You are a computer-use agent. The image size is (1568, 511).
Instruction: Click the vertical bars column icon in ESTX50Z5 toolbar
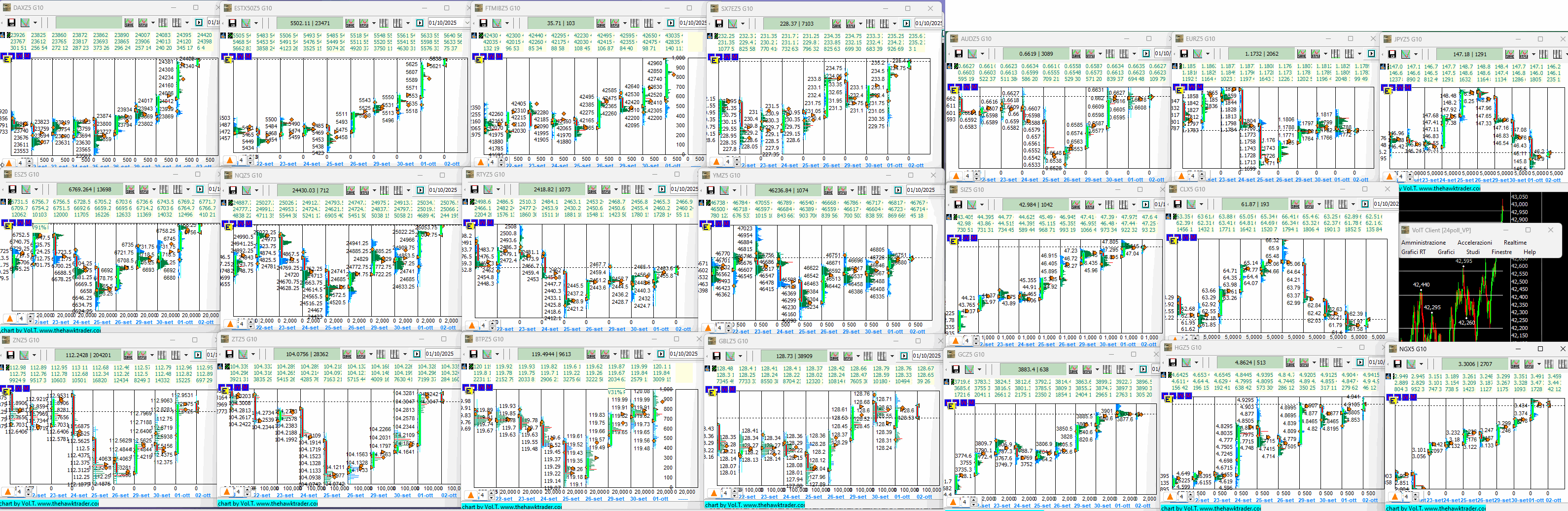pyautogui.click(x=384, y=23)
